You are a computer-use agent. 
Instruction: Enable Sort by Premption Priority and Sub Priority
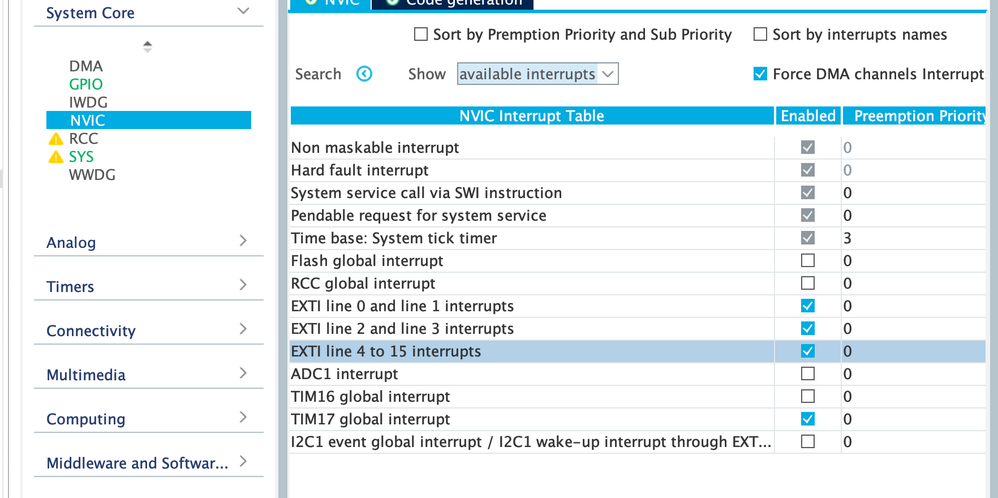[421, 34]
